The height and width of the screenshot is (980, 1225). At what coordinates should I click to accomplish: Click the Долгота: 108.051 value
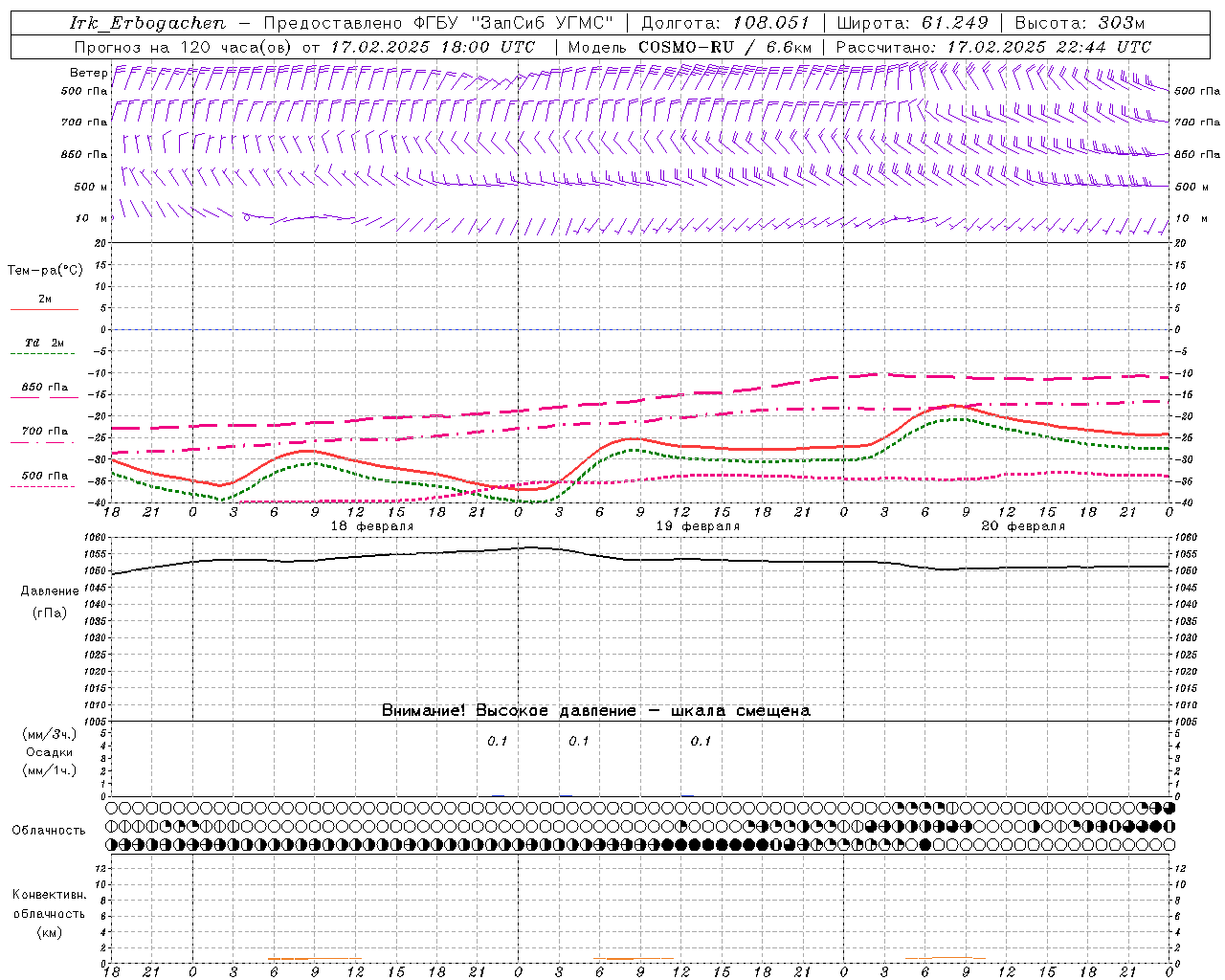[x=725, y=23]
